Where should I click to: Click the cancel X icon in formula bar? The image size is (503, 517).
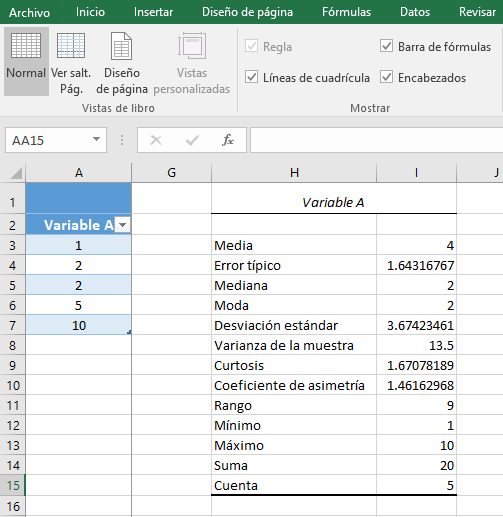156,140
